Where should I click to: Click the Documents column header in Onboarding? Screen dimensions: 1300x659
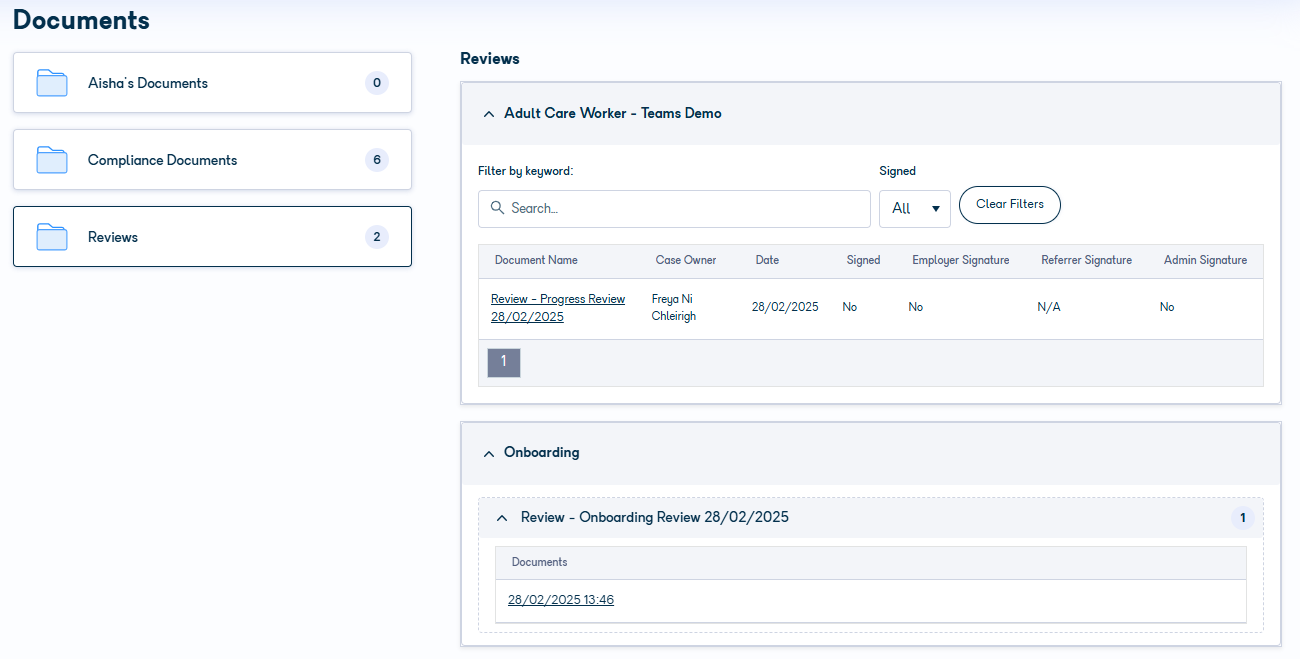point(540,562)
